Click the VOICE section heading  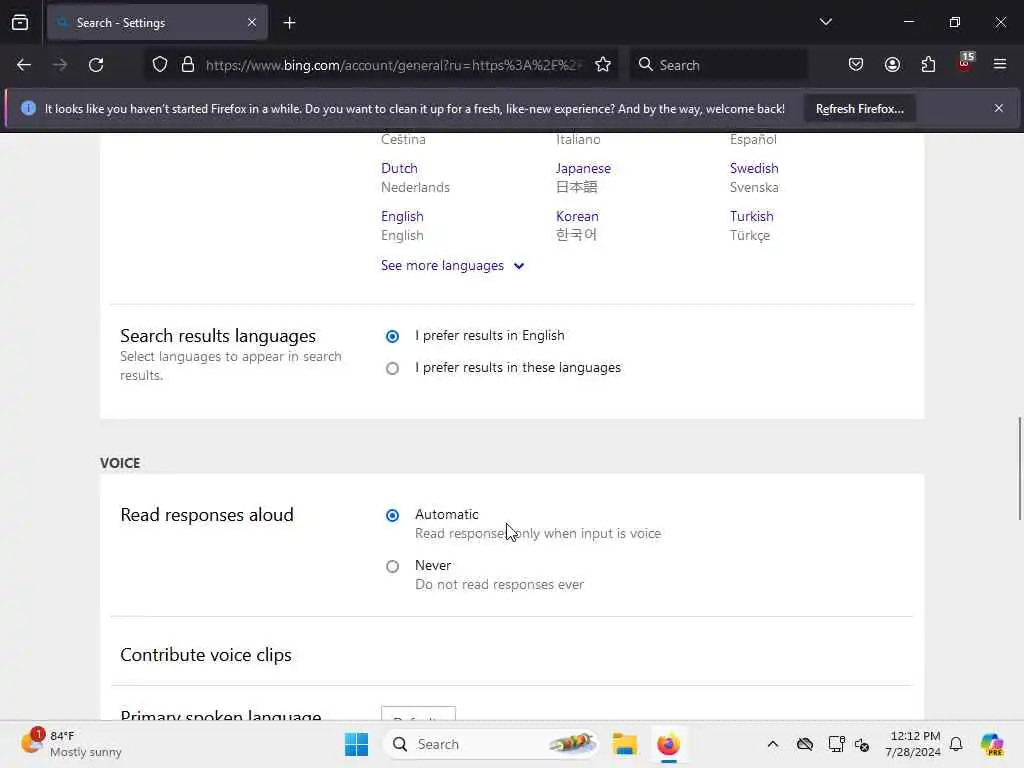(120, 463)
